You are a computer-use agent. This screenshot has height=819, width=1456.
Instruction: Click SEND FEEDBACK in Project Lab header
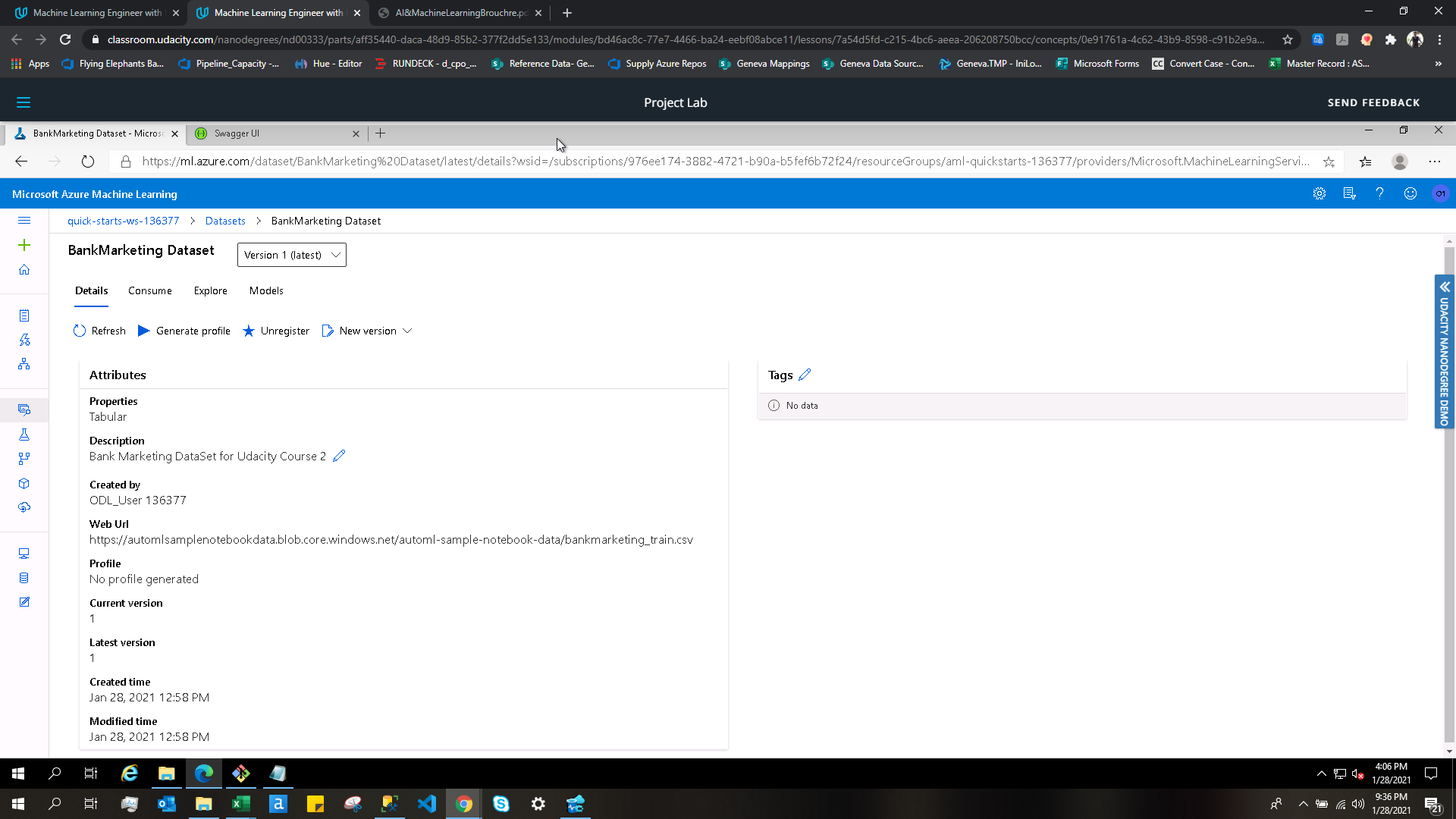(1373, 102)
